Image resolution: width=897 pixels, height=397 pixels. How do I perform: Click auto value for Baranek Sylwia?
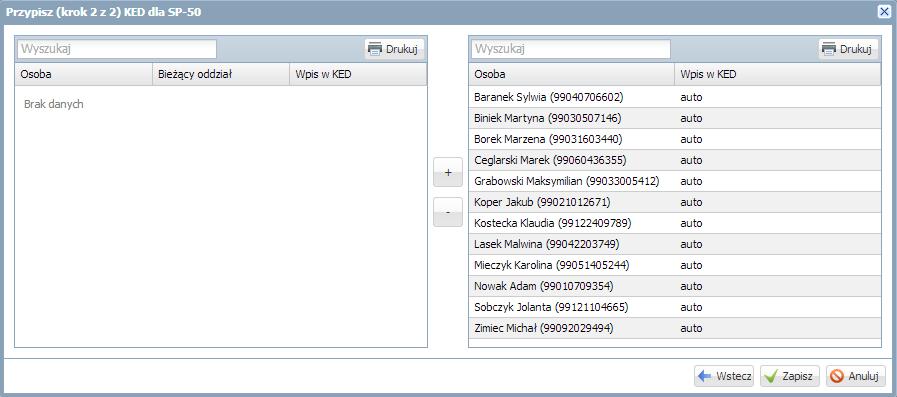[691, 97]
